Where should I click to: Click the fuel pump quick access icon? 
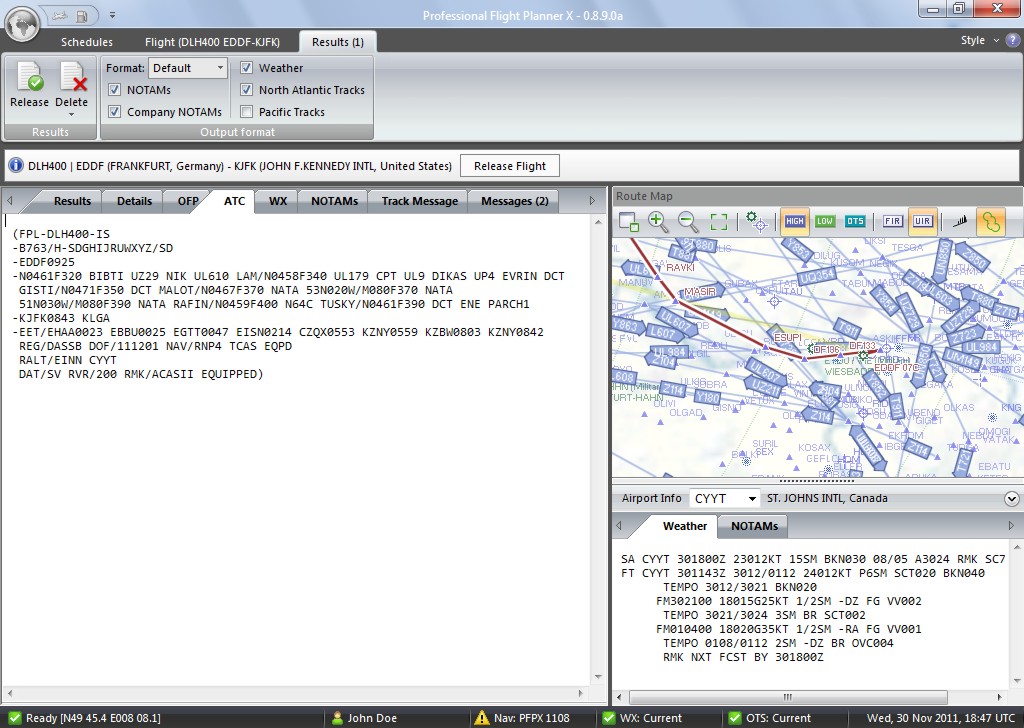coord(82,15)
